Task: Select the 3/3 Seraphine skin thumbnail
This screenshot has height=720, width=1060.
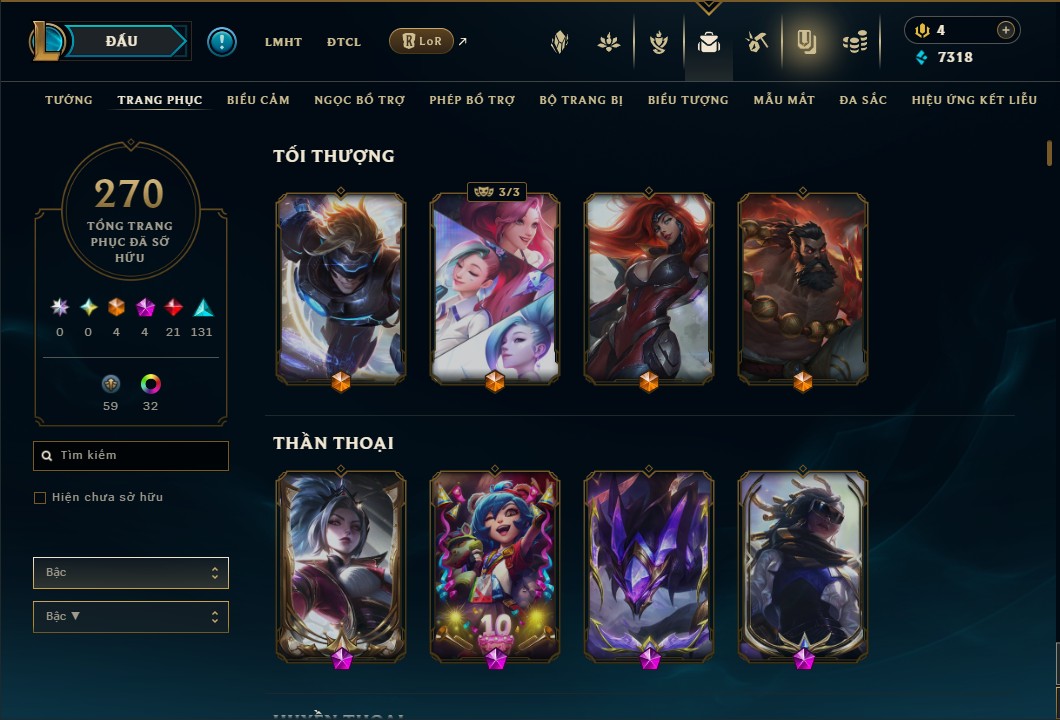Action: (495, 289)
